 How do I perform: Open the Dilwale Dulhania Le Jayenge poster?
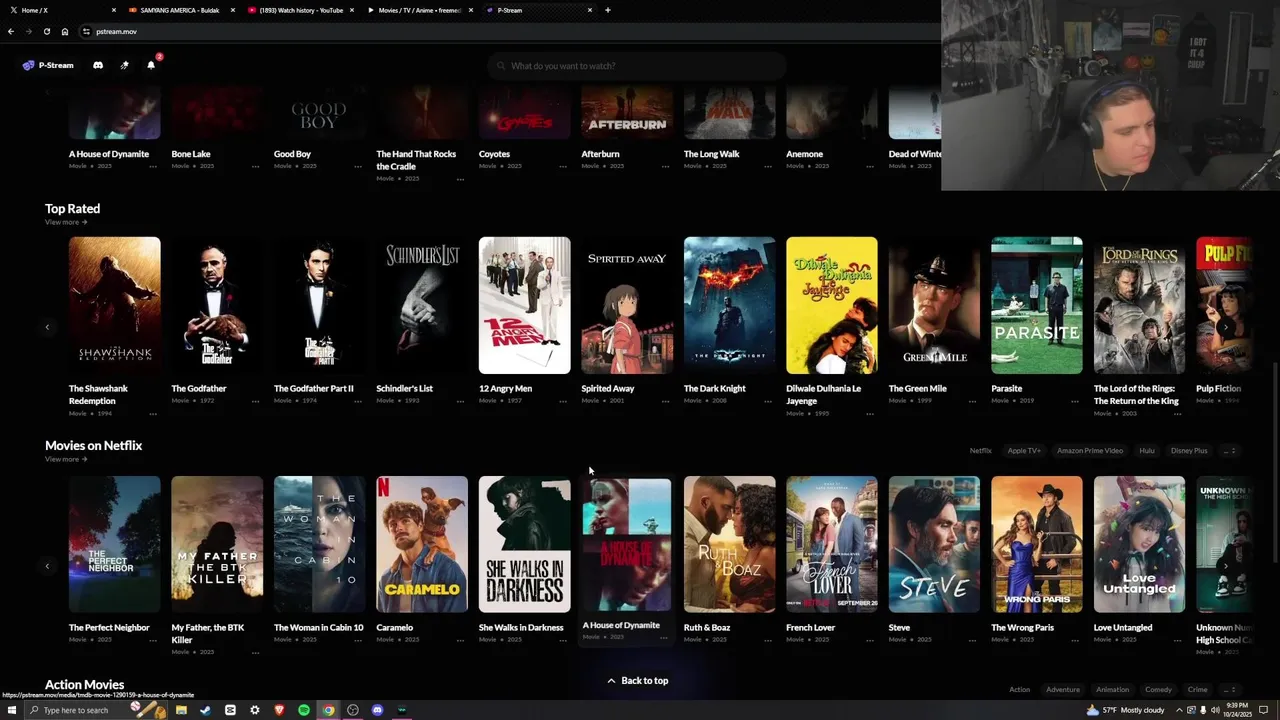tap(831, 305)
